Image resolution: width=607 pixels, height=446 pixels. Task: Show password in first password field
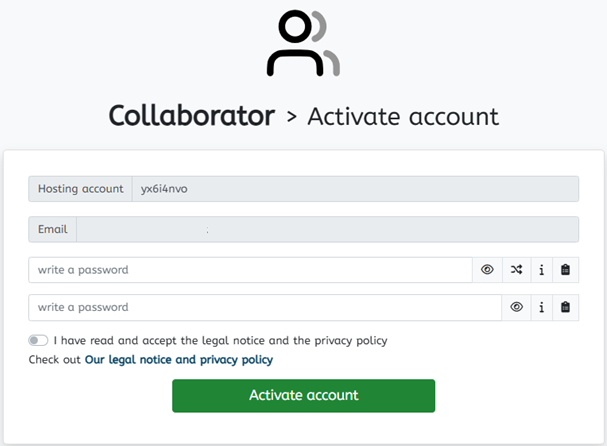[487, 270]
